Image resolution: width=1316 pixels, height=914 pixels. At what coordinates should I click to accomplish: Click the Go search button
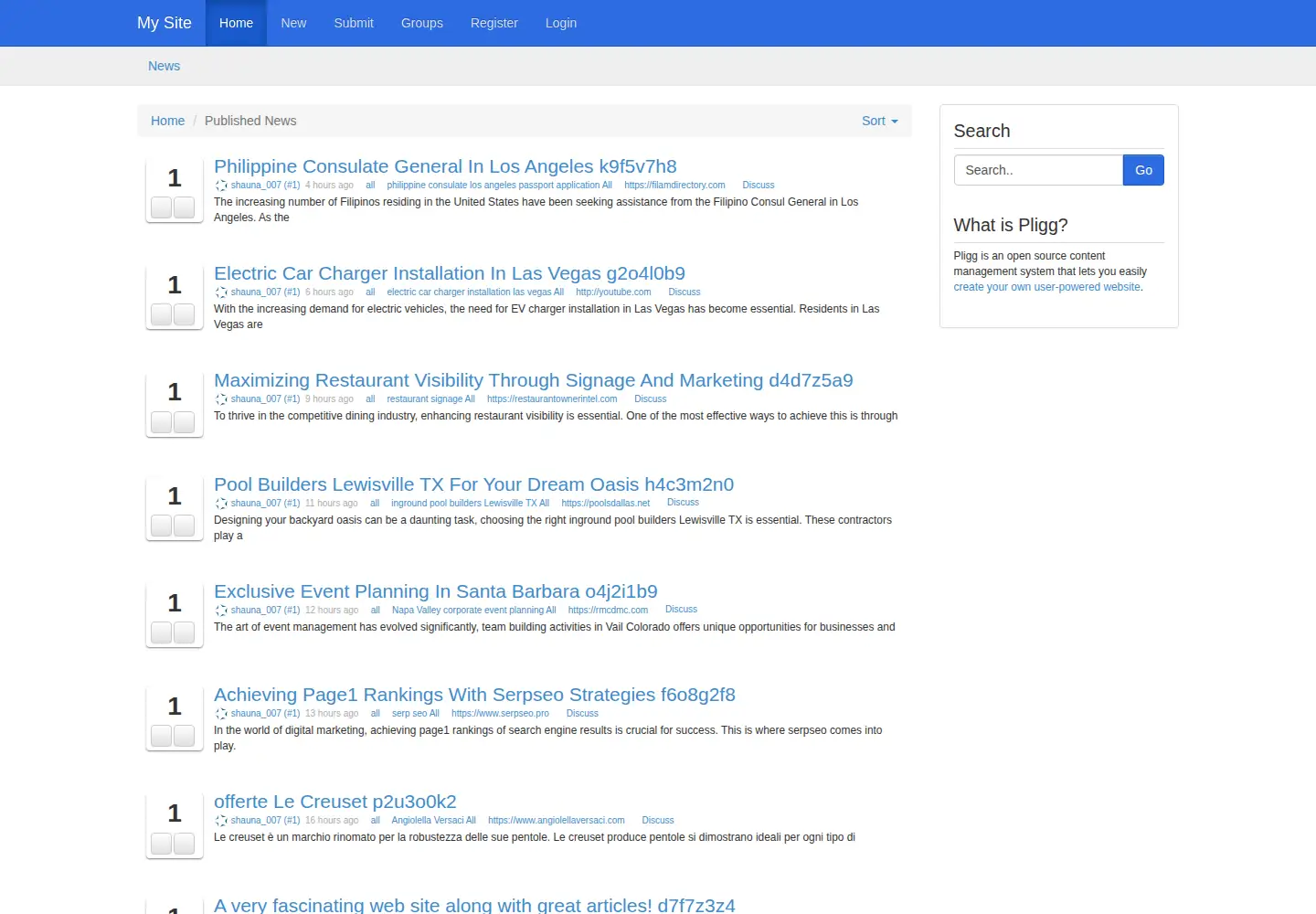click(x=1143, y=170)
